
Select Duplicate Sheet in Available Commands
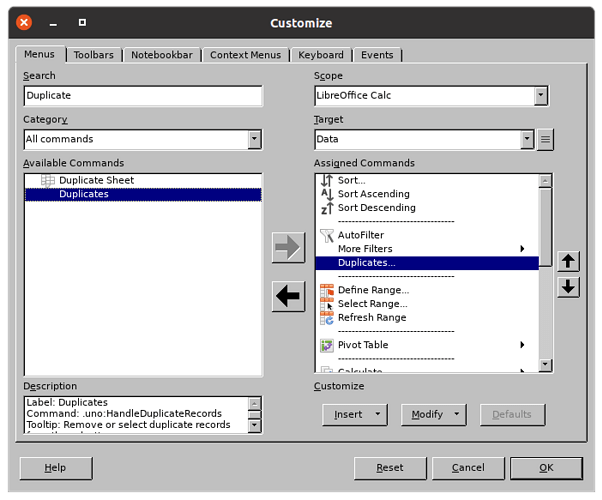point(96,180)
